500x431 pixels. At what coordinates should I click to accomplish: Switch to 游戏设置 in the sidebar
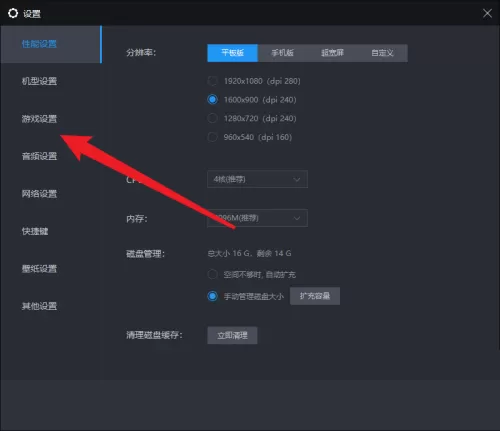[x=39, y=119]
